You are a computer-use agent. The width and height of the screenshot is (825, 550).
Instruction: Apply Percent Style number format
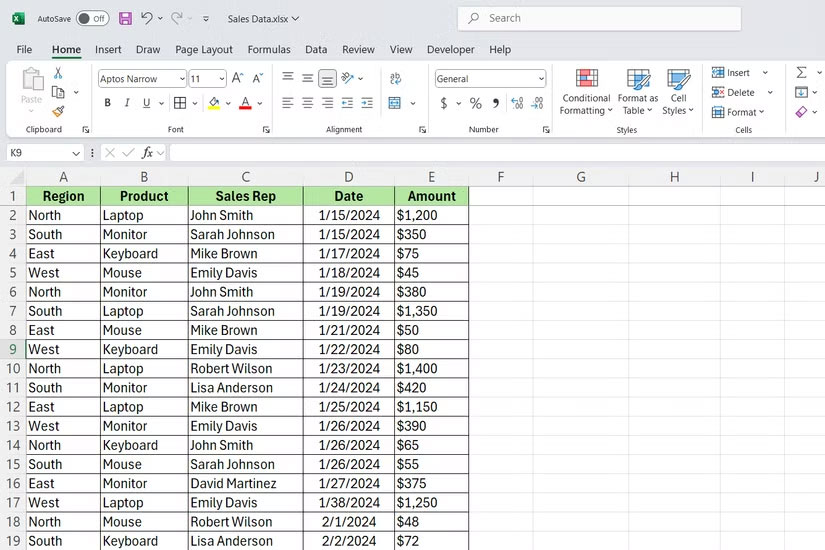pyautogui.click(x=475, y=103)
